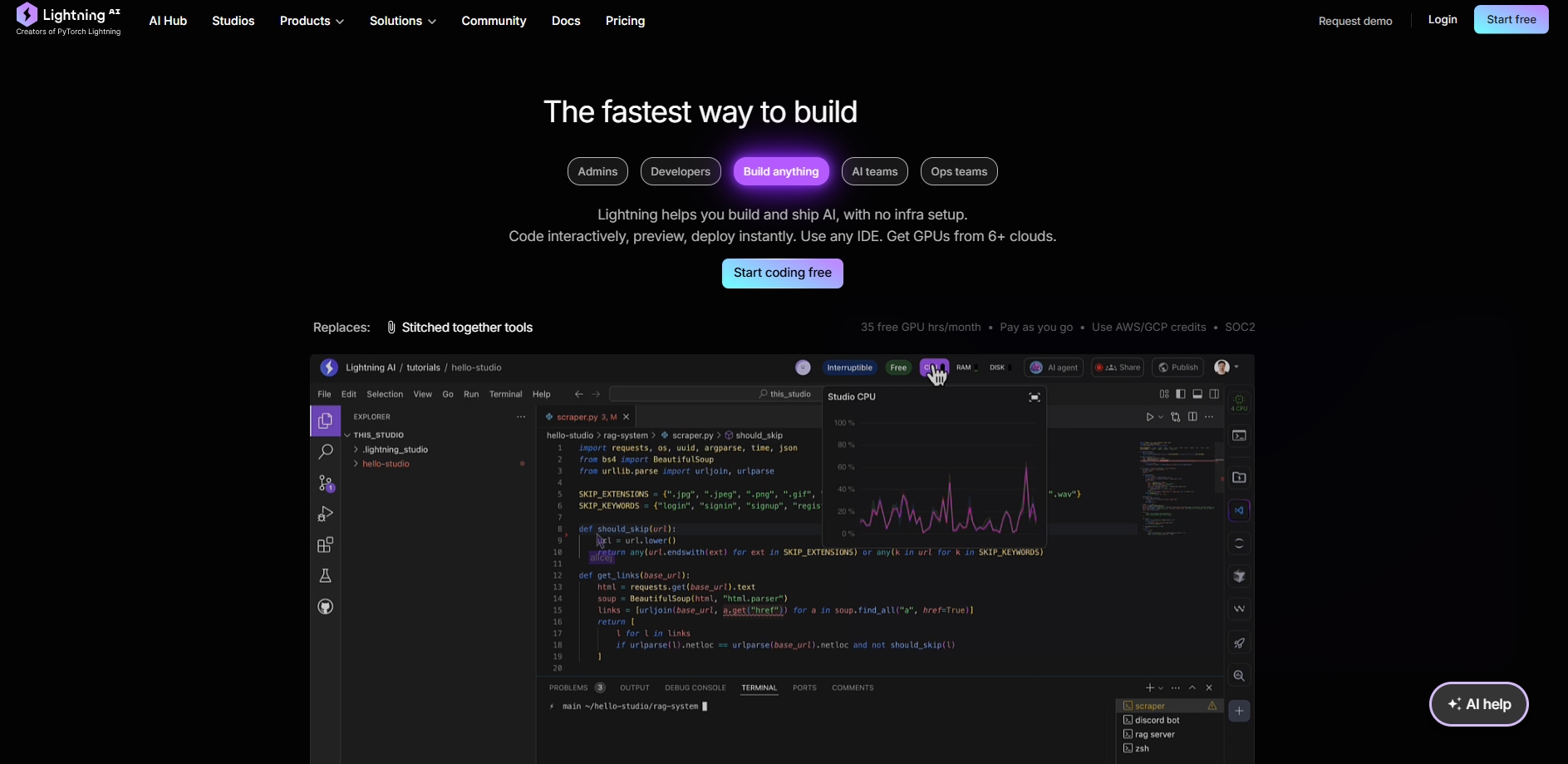Open the Selection menu
Screen dimensions: 1568x764
[385, 394]
